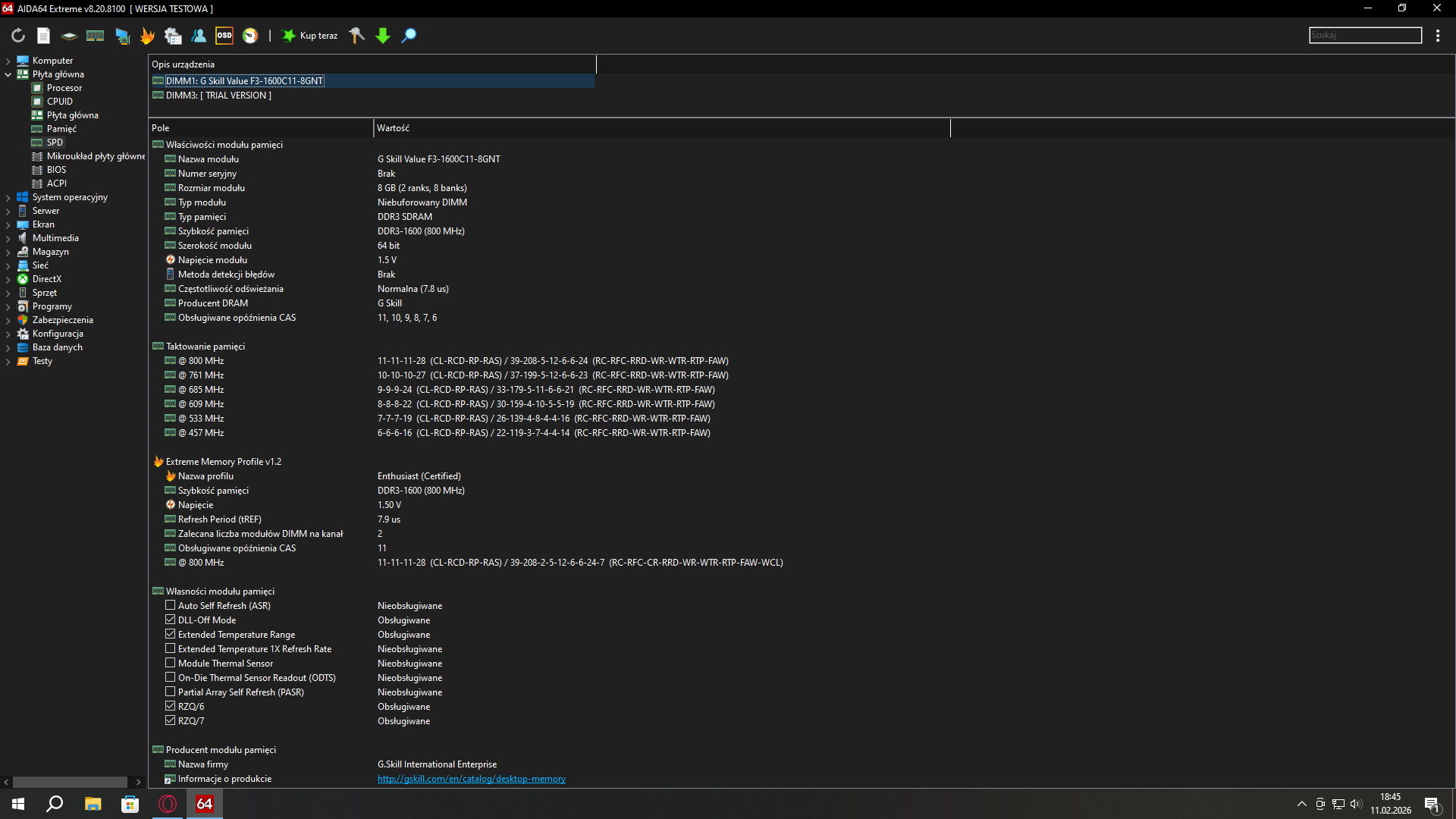Screen dimensions: 1456x819
Task: Expand the Magazyn tree node
Action: click(x=8, y=252)
